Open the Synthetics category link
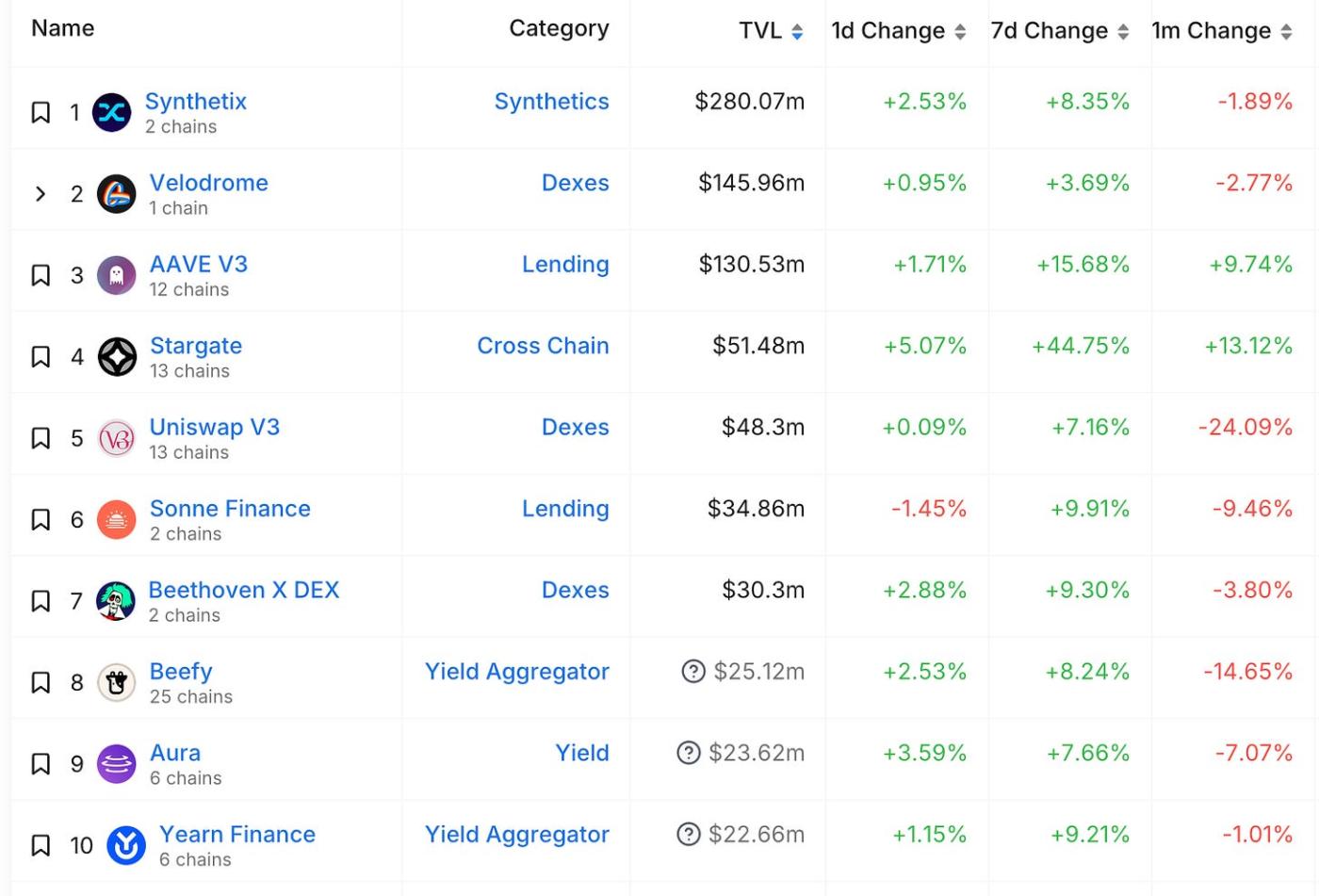1319x896 pixels. pyautogui.click(x=551, y=102)
